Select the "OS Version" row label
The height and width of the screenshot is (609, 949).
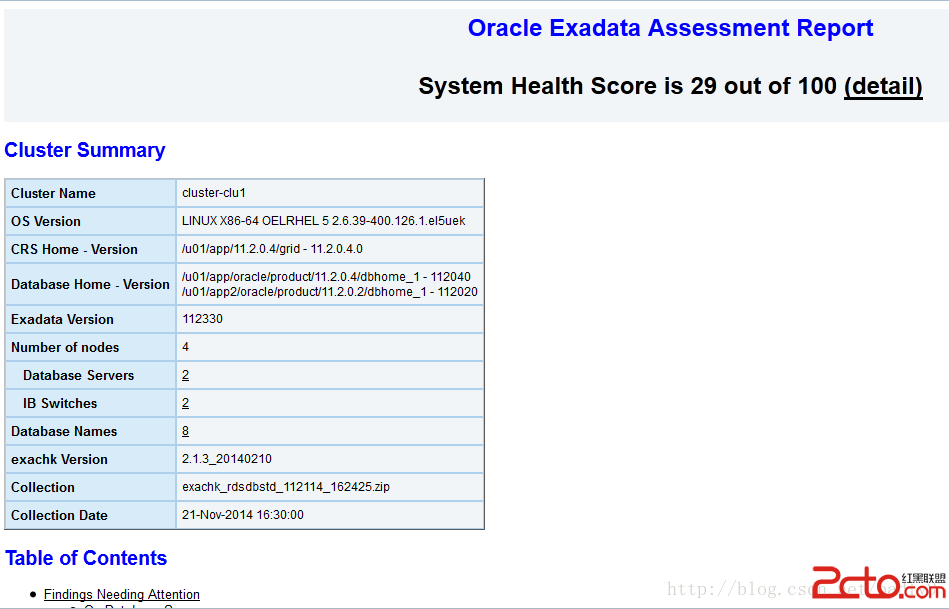(x=46, y=222)
